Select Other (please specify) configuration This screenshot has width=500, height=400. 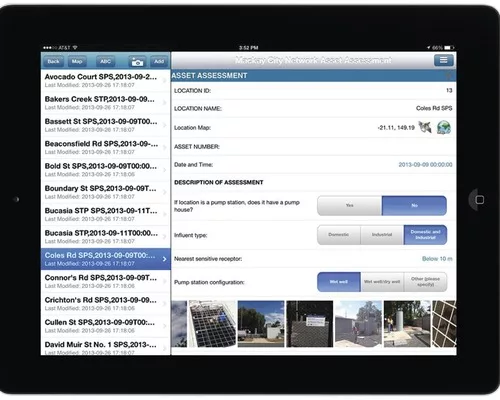click(x=425, y=282)
